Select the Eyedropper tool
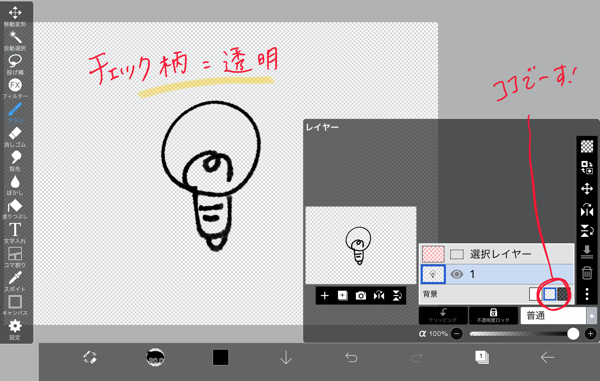 pos(15,281)
